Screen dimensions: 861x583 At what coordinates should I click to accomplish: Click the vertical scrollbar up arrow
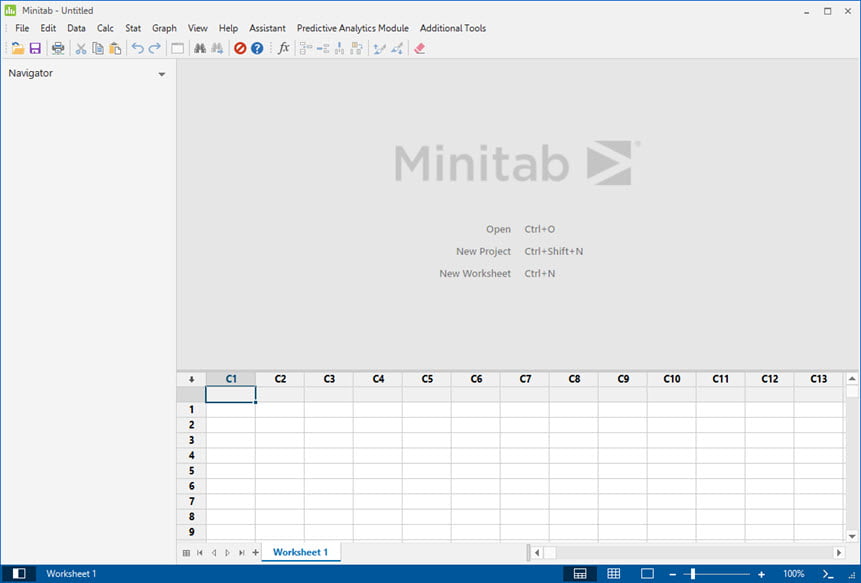point(852,379)
